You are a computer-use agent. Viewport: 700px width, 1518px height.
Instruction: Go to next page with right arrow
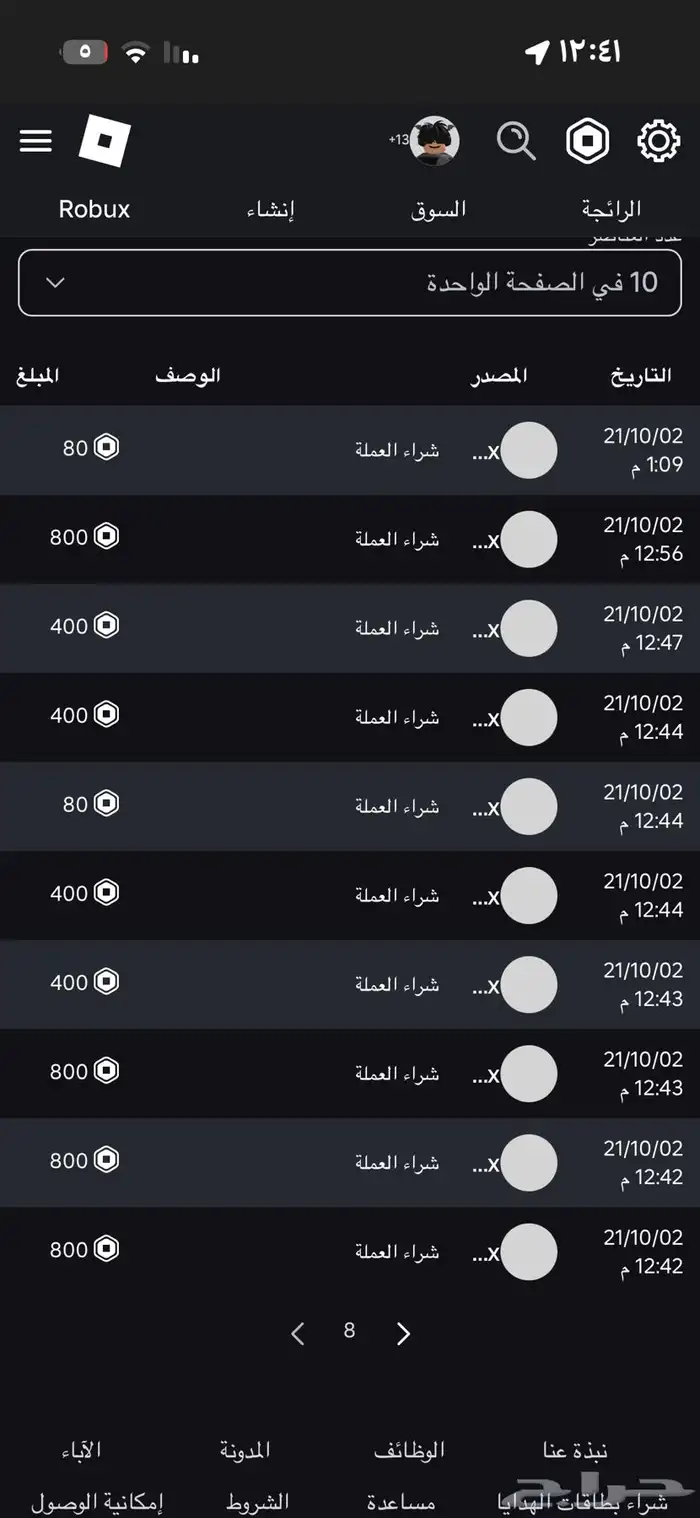coord(403,1333)
